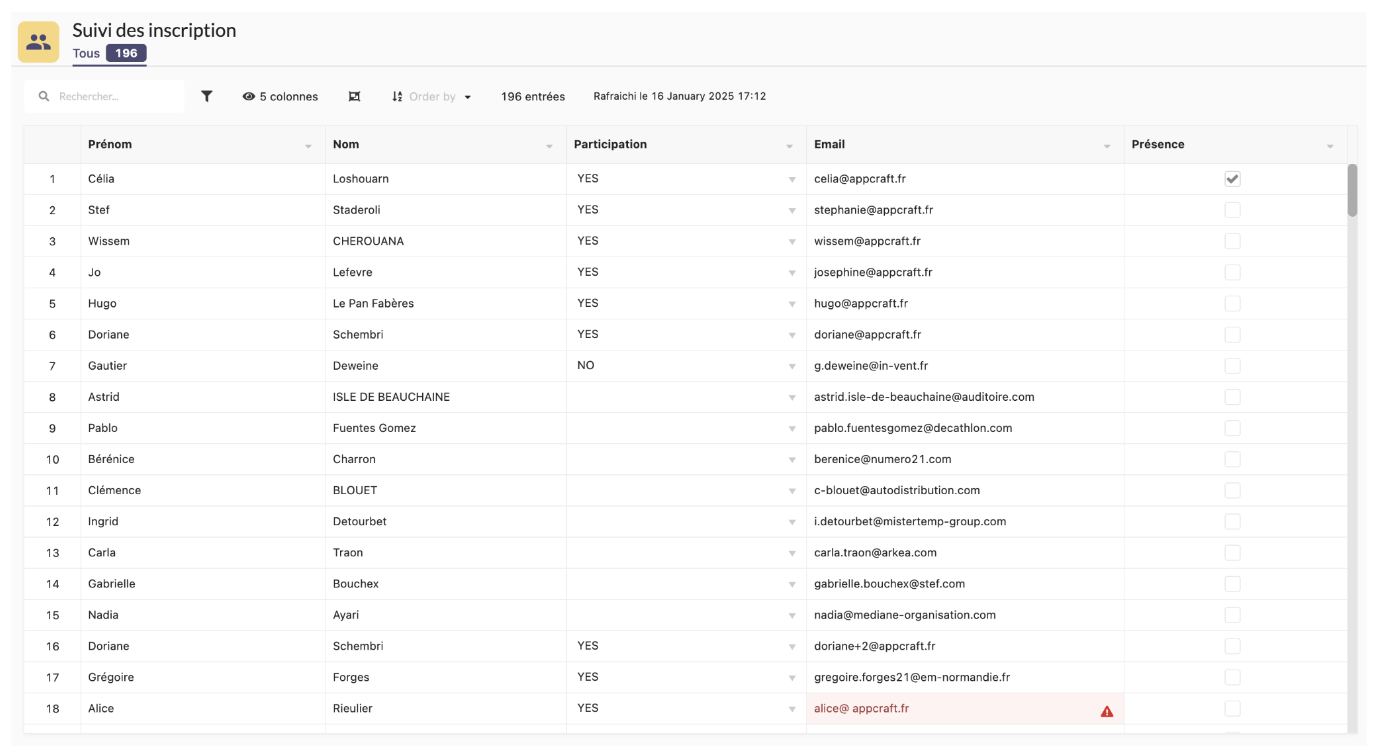
Task: Click the sort icon beside Order by
Action: (397, 97)
